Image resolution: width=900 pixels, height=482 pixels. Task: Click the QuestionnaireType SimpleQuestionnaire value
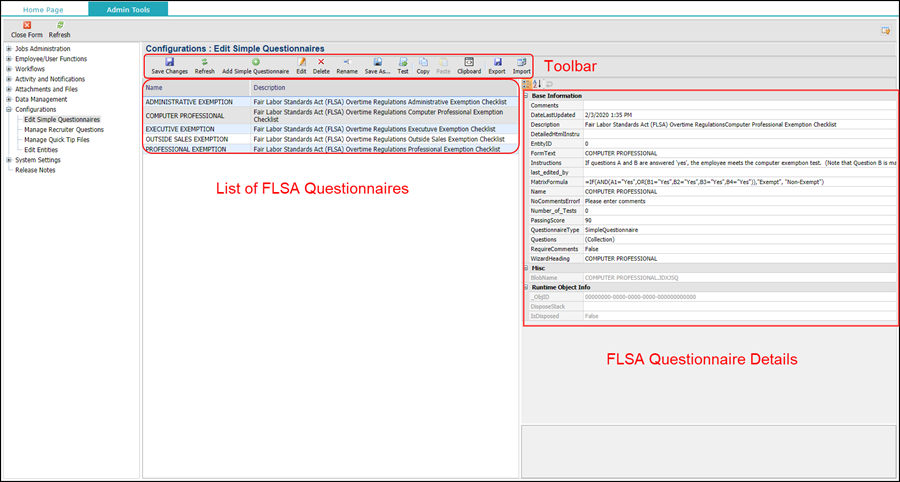coord(740,230)
